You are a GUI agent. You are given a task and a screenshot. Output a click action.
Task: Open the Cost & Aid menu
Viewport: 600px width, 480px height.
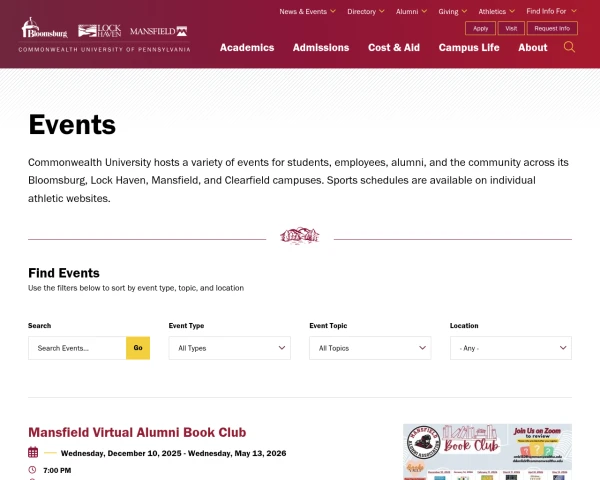[394, 47]
